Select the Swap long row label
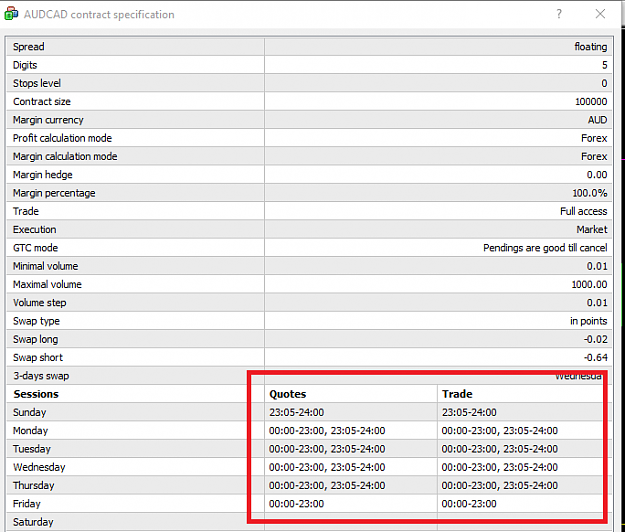The width and height of the screenshot is (625, 532). (x=35, y=340)
